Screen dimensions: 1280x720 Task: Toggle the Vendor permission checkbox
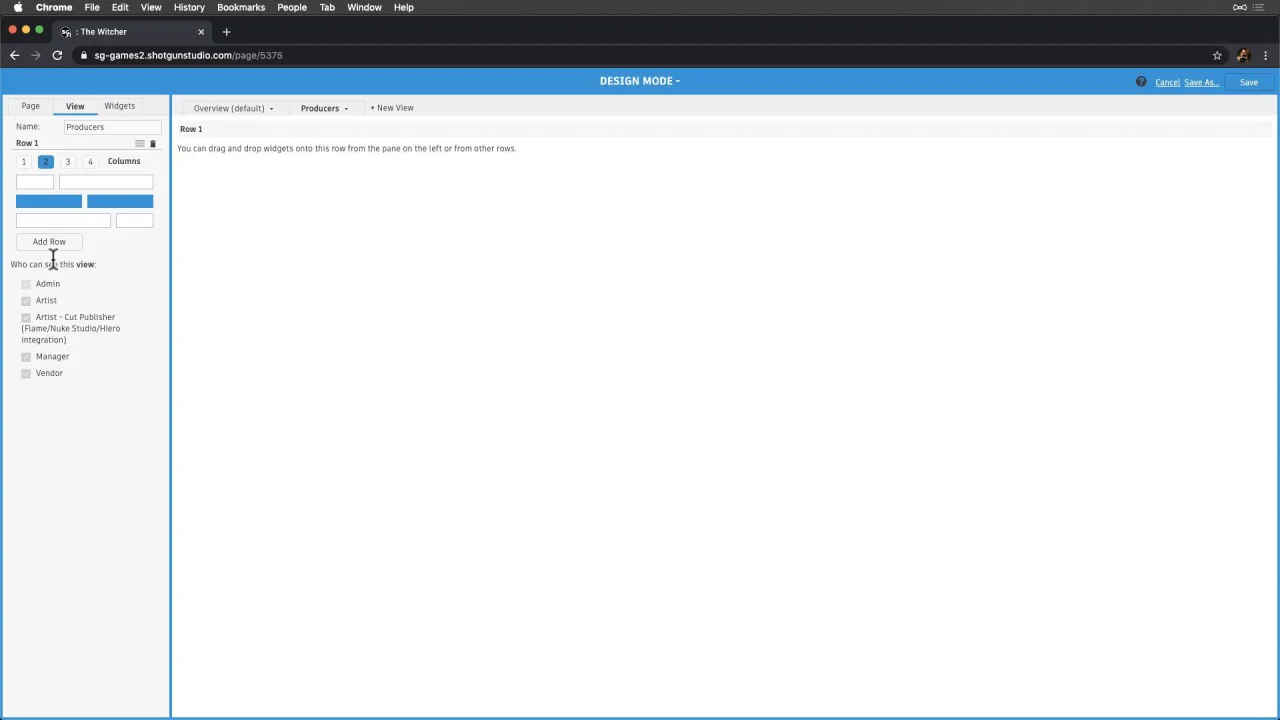tap(26, 374)
